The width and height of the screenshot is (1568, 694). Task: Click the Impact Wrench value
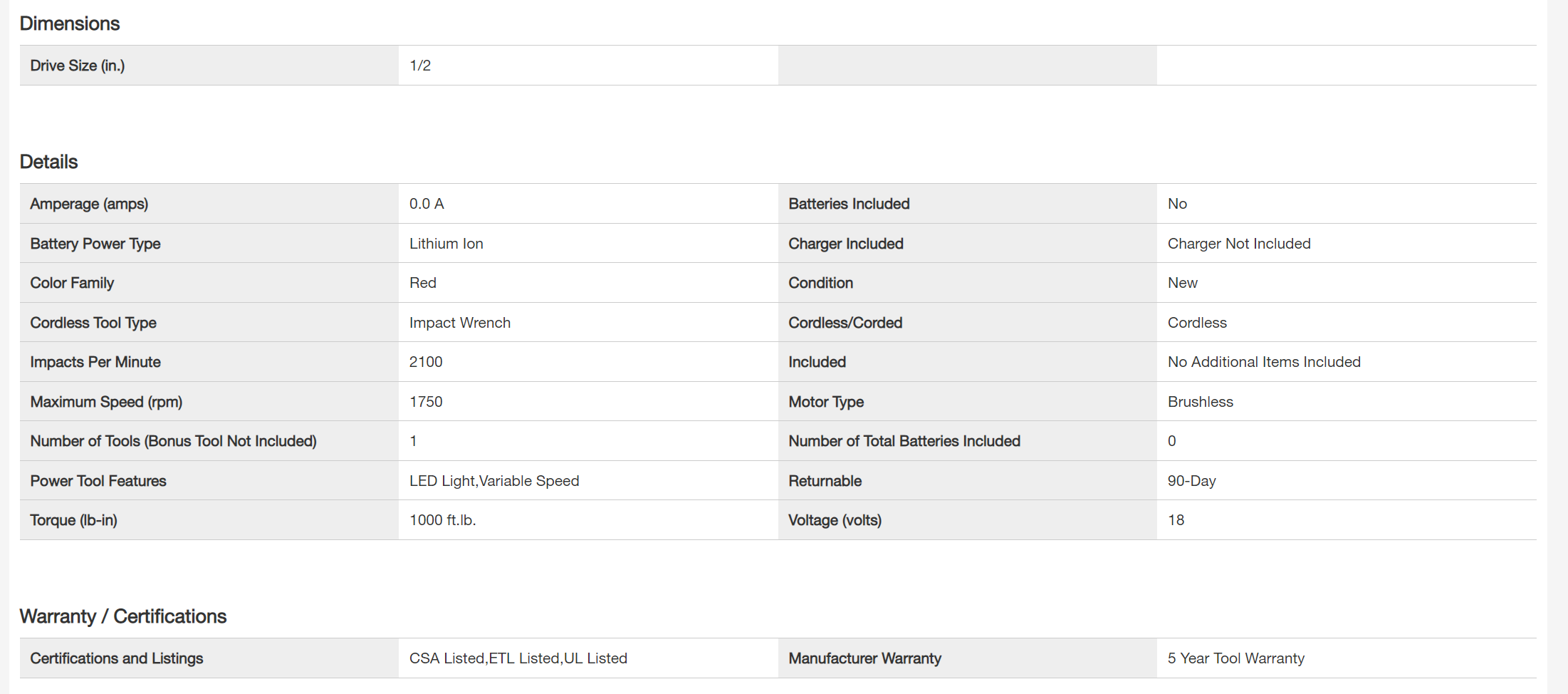click(459, 323)
